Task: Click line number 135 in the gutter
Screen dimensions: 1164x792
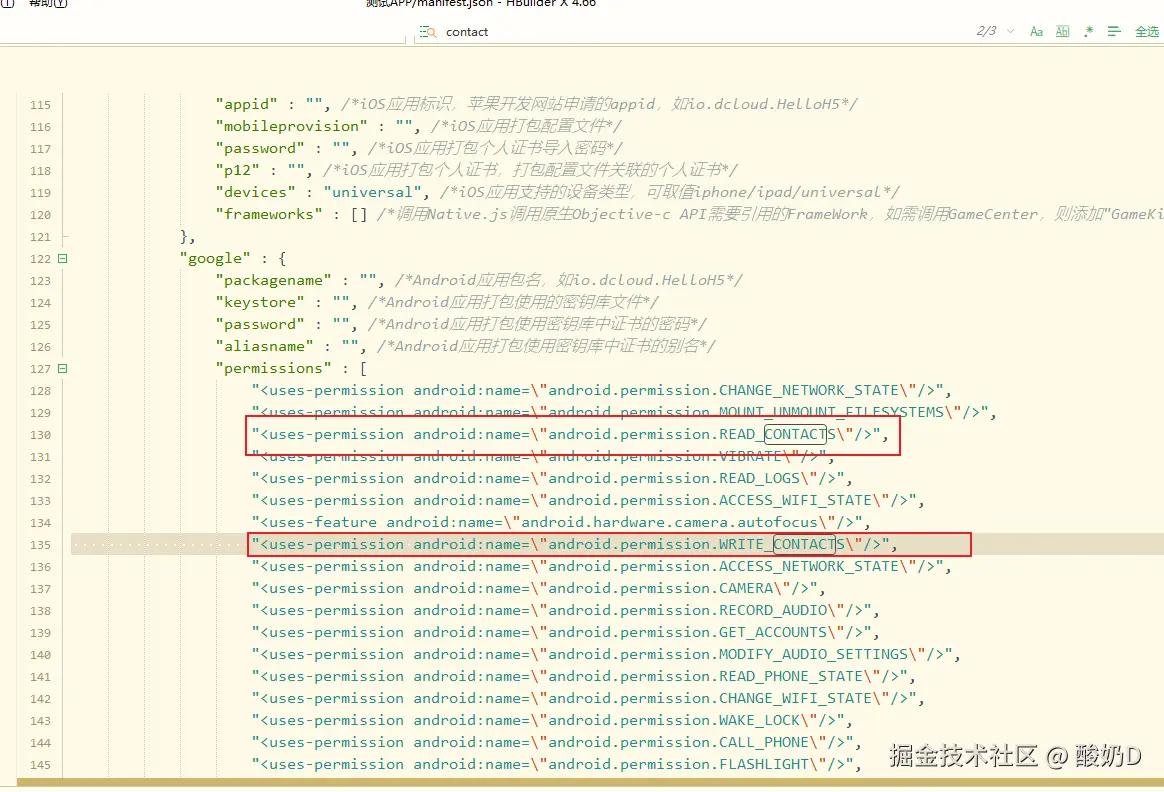Action: click(40, 545)
